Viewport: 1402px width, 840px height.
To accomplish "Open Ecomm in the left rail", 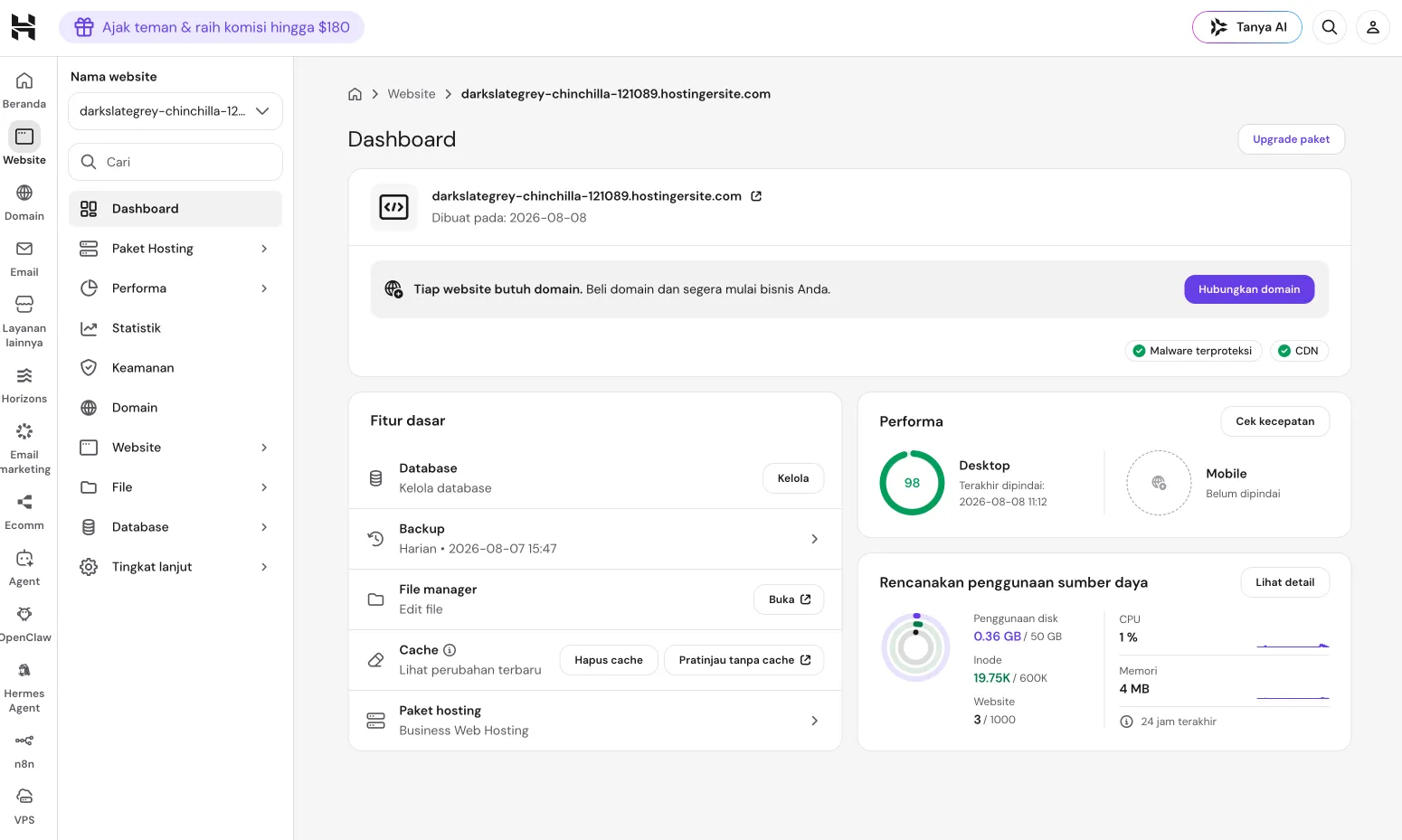I will pos(24,512).
